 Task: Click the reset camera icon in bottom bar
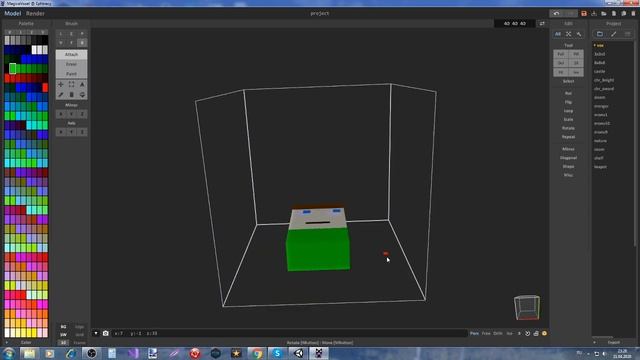[527, 333]
